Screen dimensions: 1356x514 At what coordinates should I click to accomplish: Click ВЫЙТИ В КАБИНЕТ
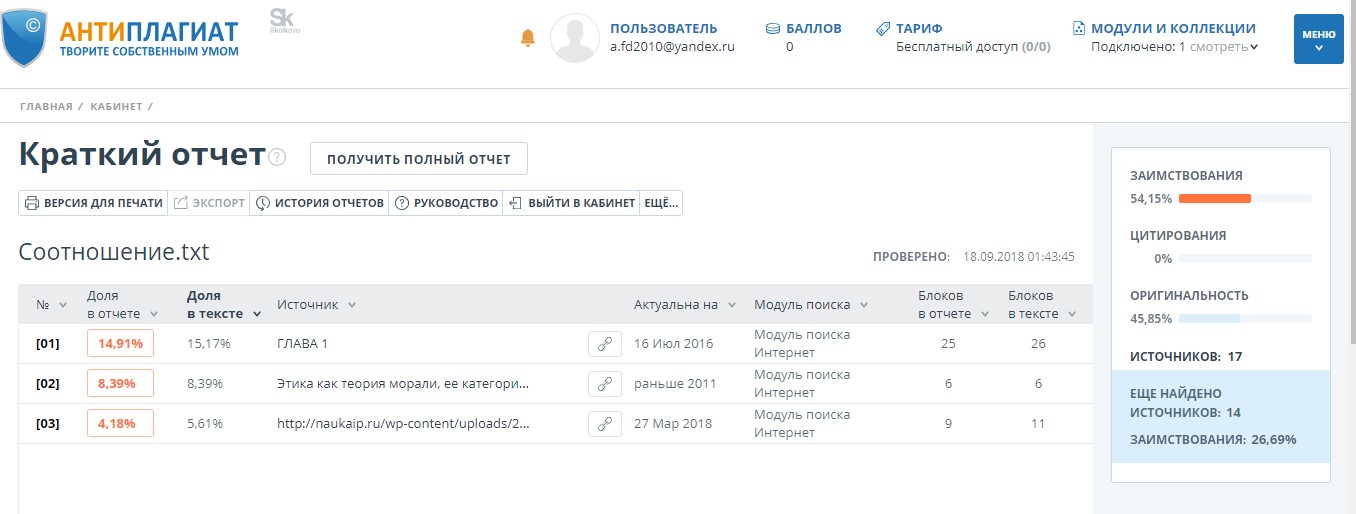coord(572,203)
